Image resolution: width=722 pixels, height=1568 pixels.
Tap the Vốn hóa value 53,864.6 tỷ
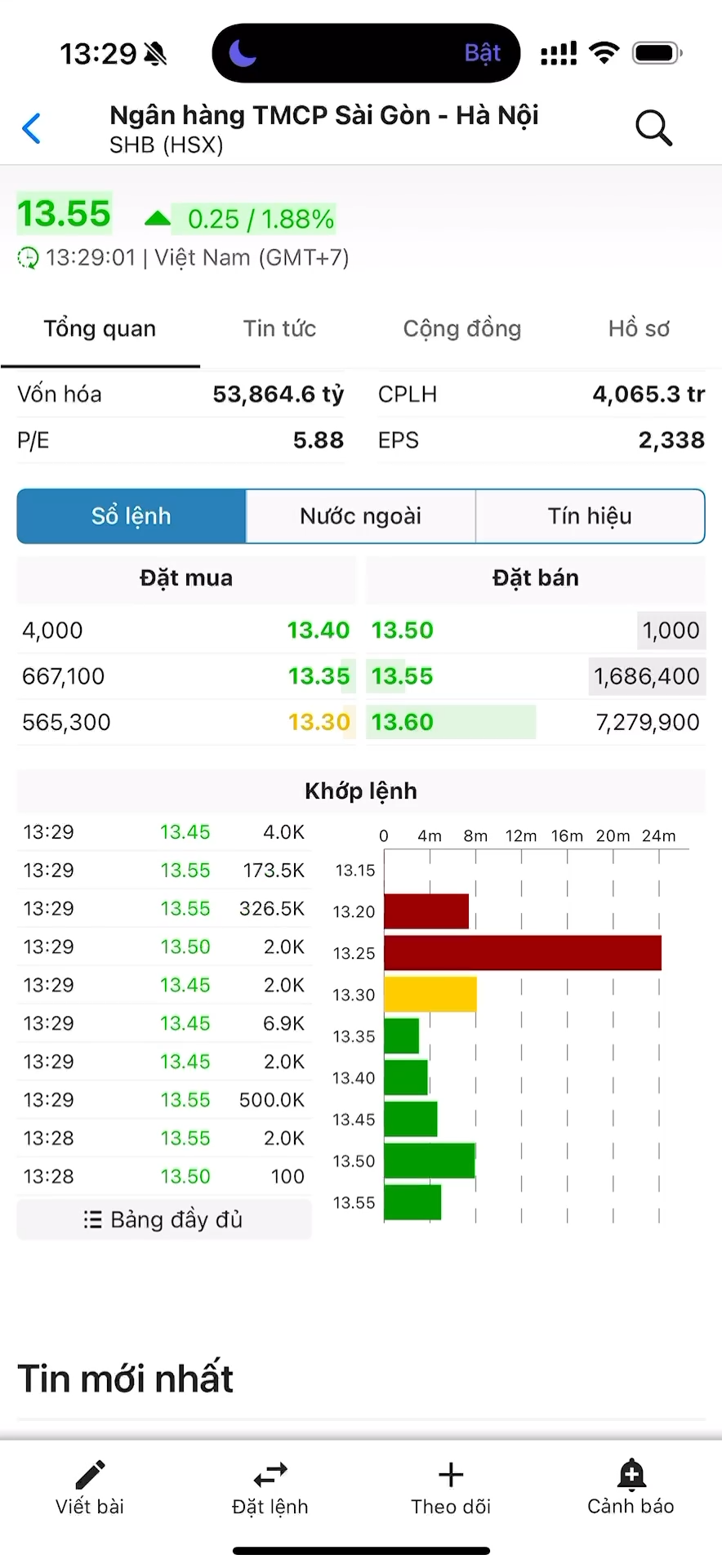(x=279, y=394)
